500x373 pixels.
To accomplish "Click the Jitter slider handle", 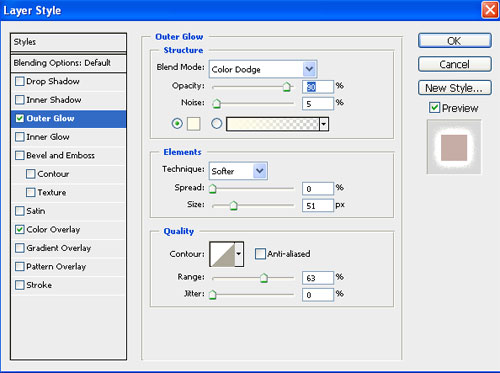I will [212, 295].
